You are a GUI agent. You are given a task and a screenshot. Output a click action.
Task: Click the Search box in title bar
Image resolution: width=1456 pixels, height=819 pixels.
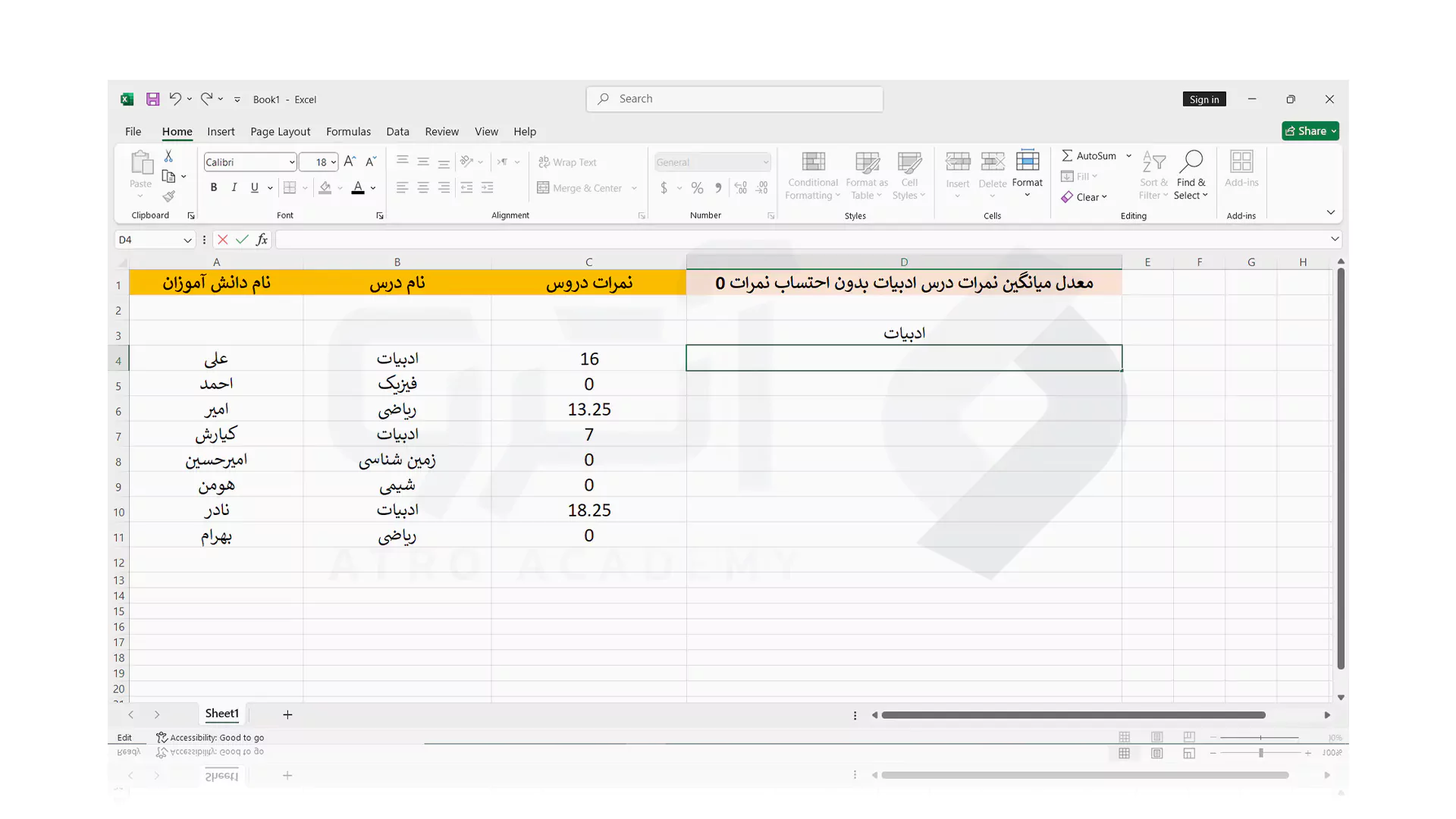click(x=735, y=99)
